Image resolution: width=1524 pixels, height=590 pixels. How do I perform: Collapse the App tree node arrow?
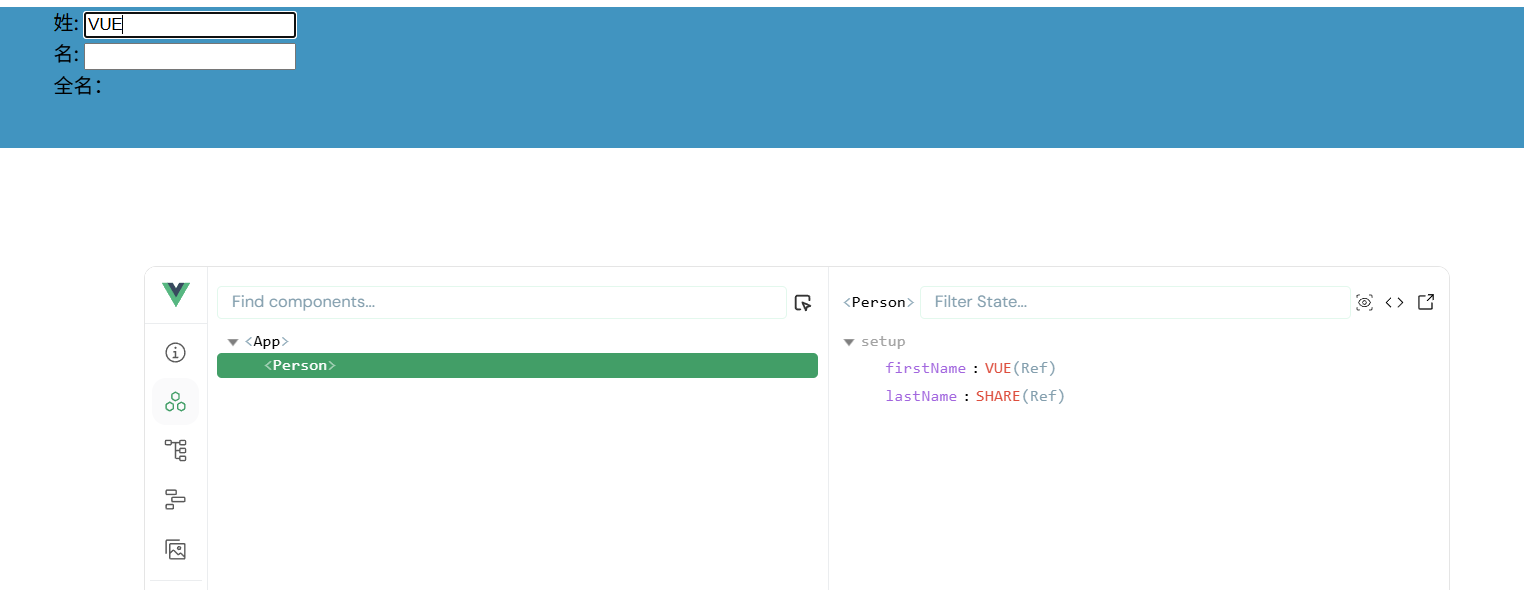pyautogui.click(x=233, y=342)
